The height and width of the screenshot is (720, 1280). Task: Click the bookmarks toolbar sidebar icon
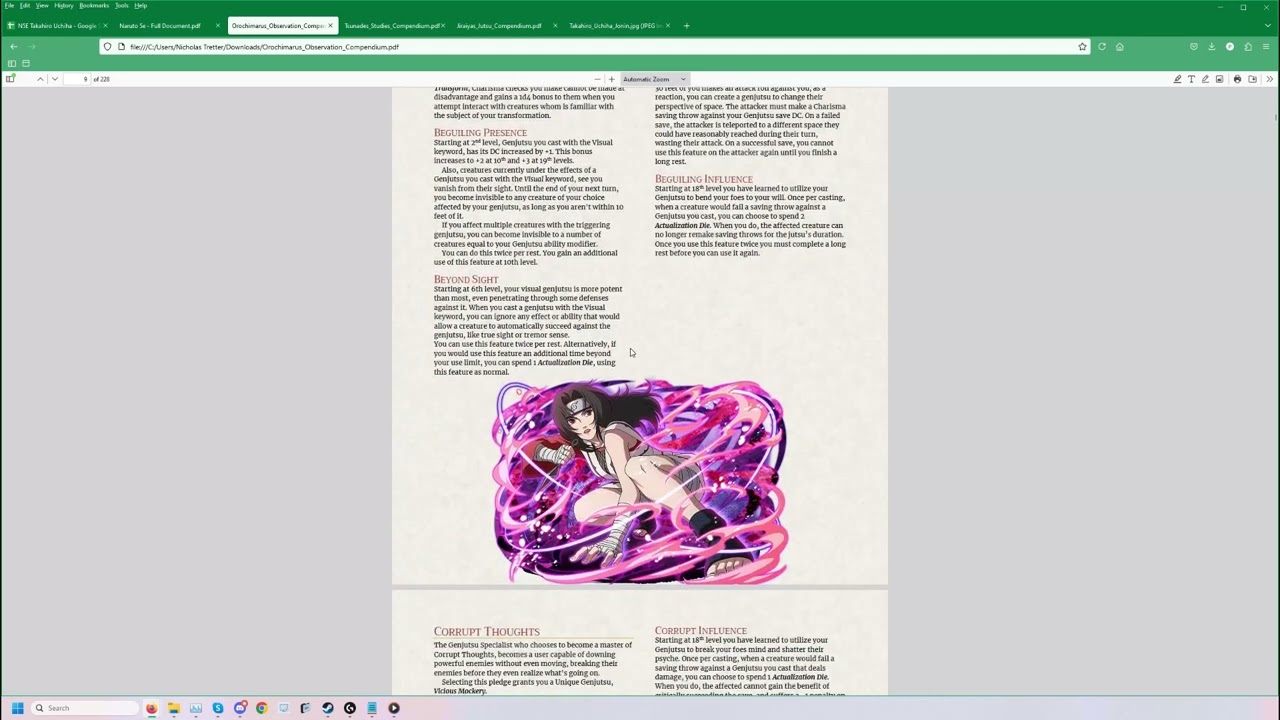(12, 63)
